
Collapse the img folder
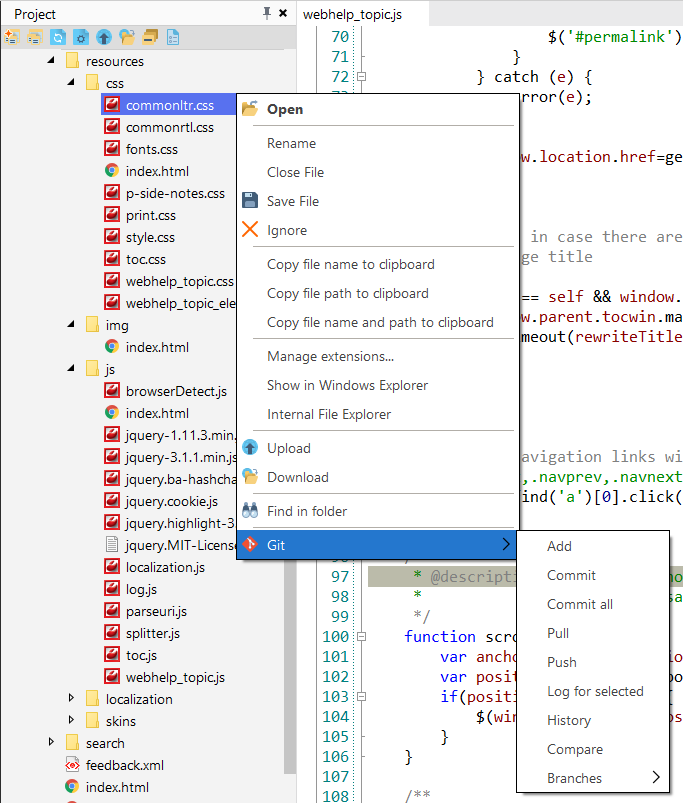[71, 324]
